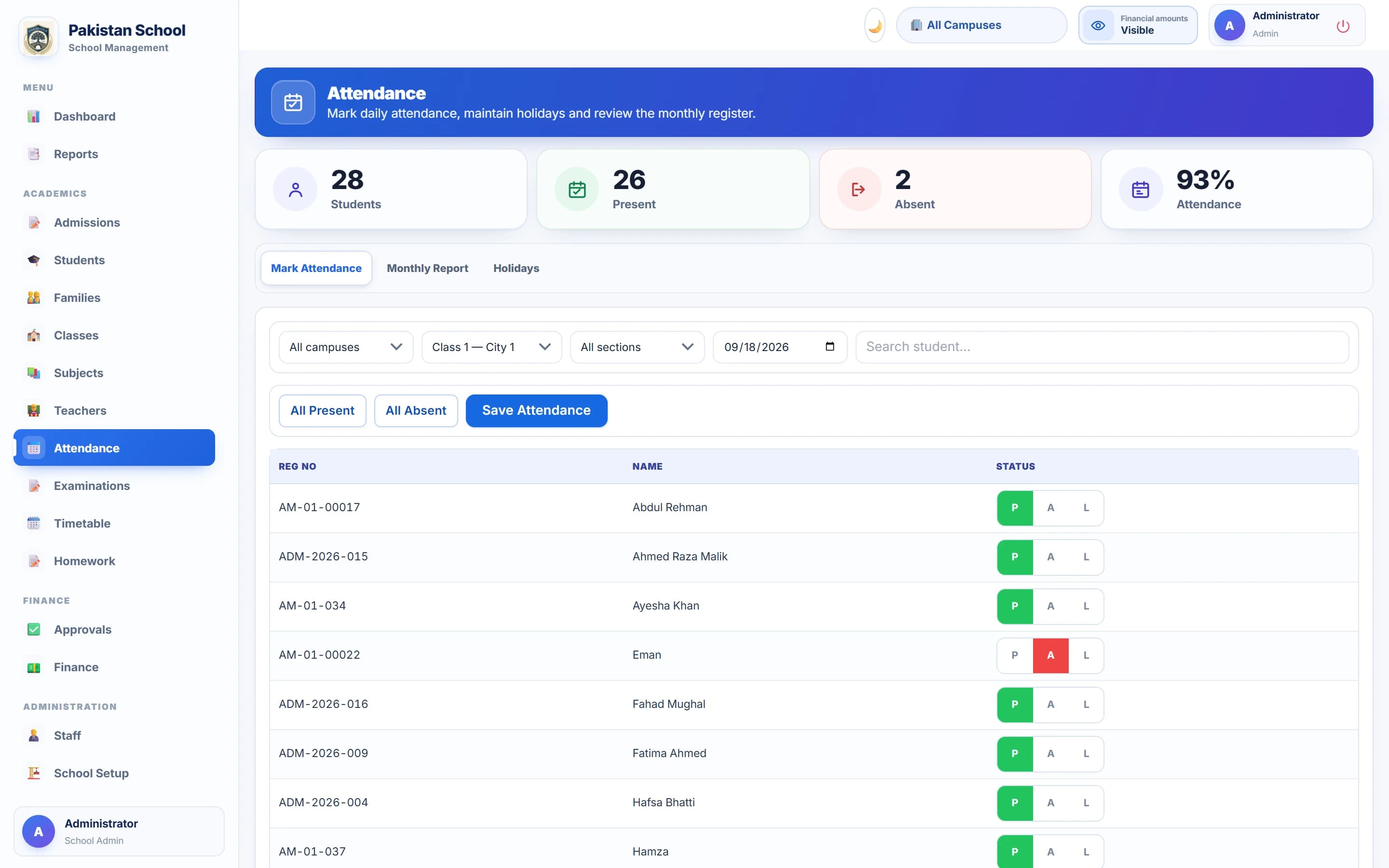Open Students page from sidebar

(114, 260)
